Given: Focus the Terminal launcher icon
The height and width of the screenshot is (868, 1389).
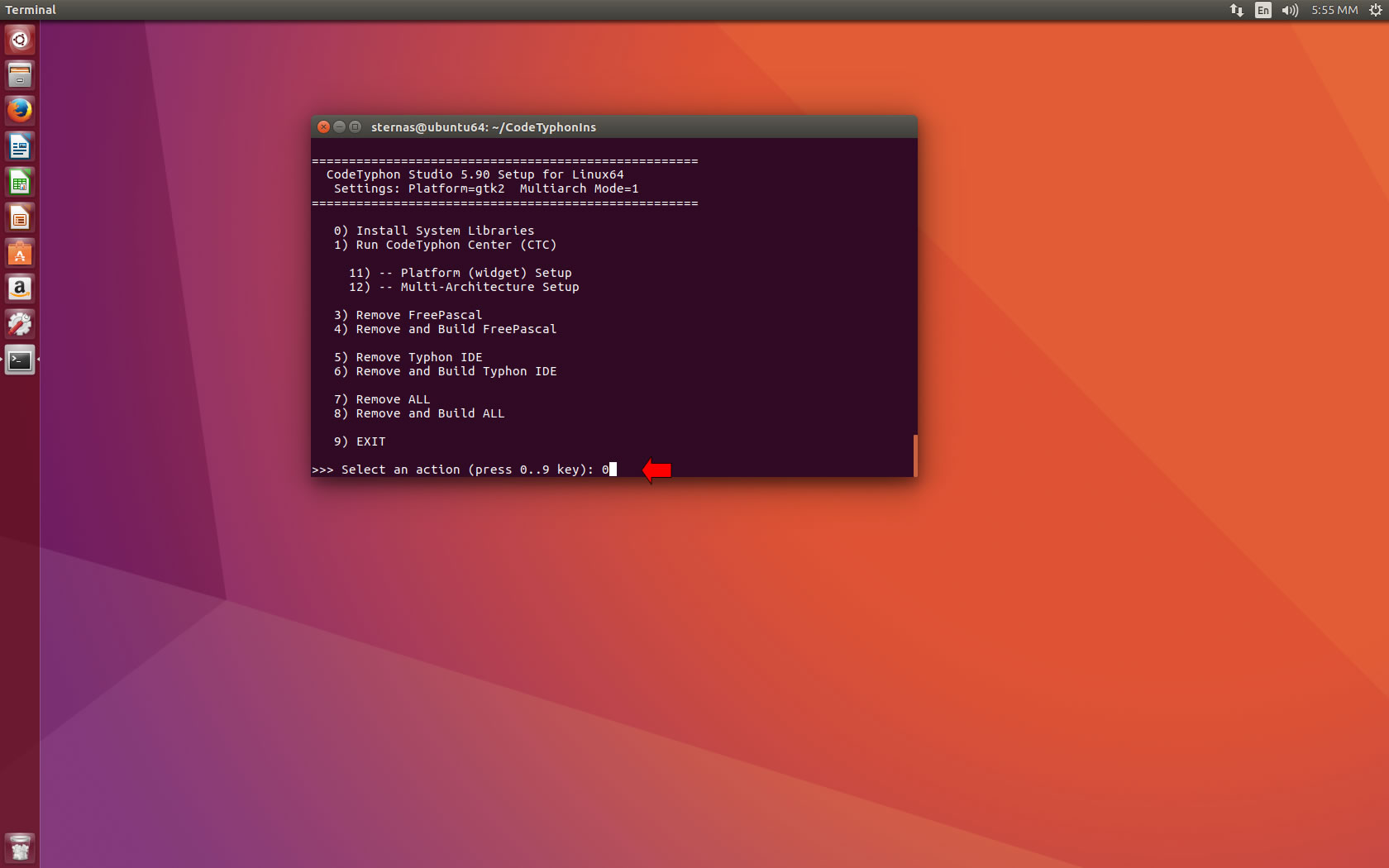Looking at the screenshot, I should 20,360.
